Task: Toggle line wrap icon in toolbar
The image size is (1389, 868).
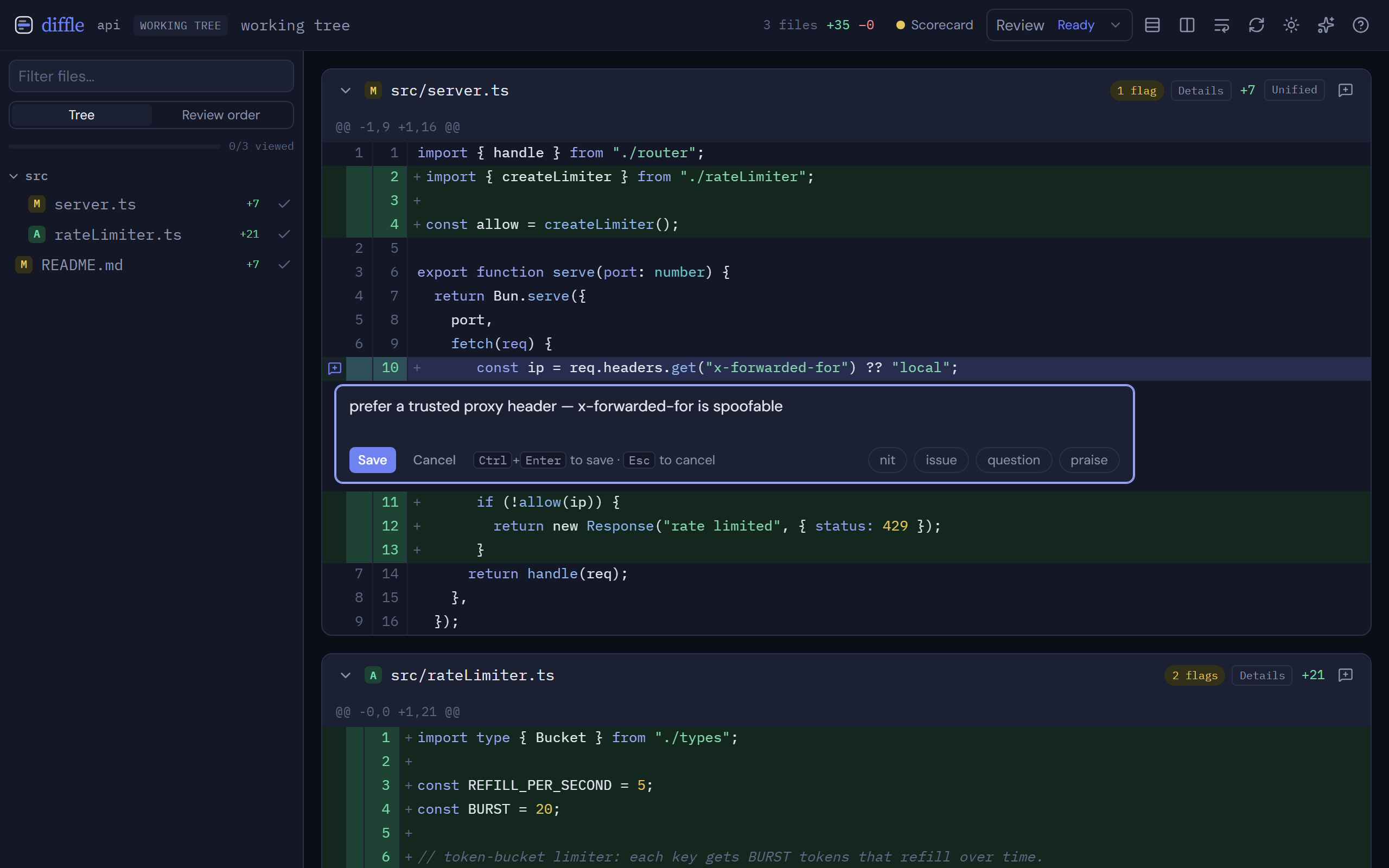Action: [x=1221, y=25]
